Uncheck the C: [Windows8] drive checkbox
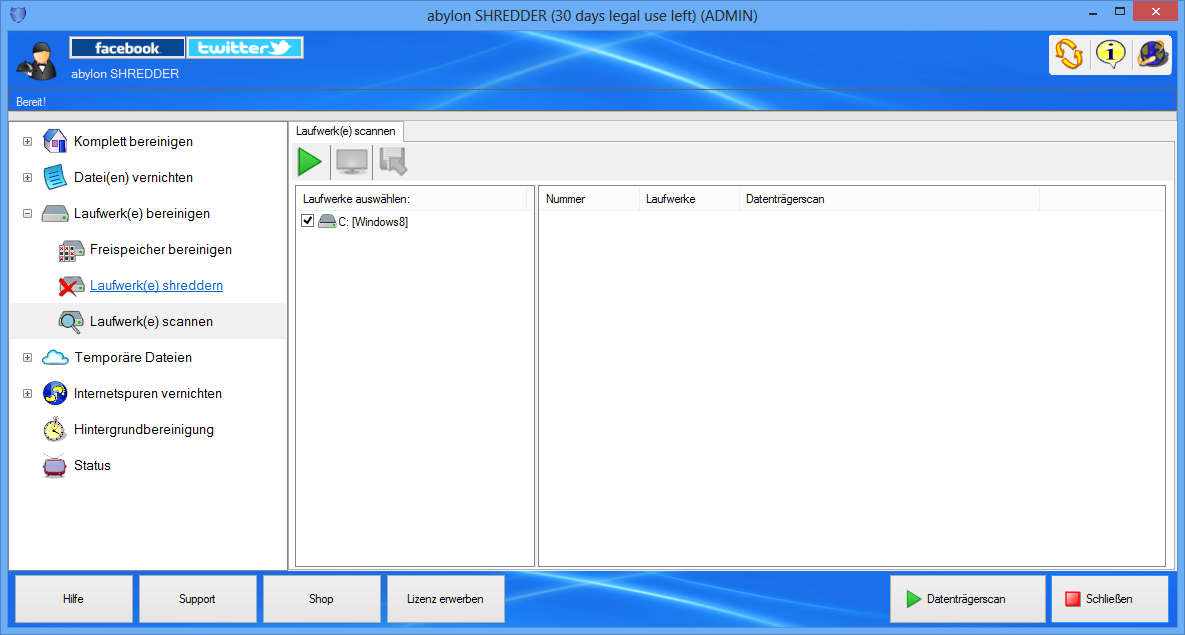 (x=308, y=221)
